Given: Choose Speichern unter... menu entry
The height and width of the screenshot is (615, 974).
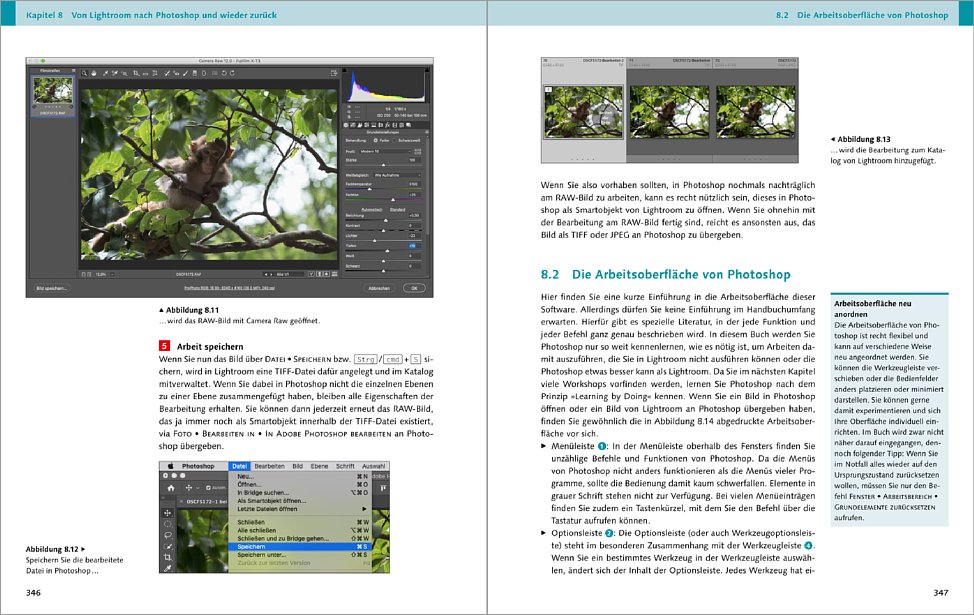Looking at the screenshot, I should 299,555.
